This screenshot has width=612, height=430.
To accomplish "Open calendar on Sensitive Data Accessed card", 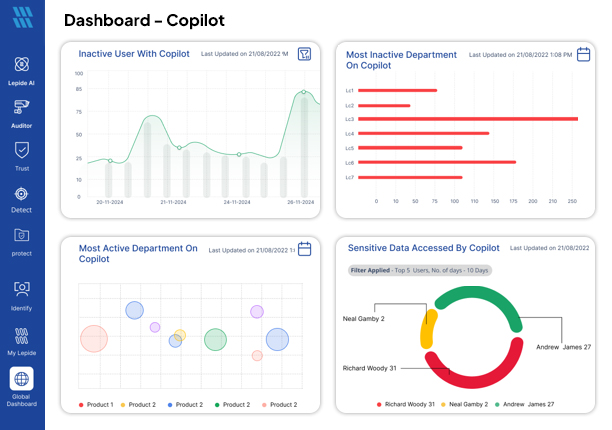I will pyautogui.click(x=584, y=248).
